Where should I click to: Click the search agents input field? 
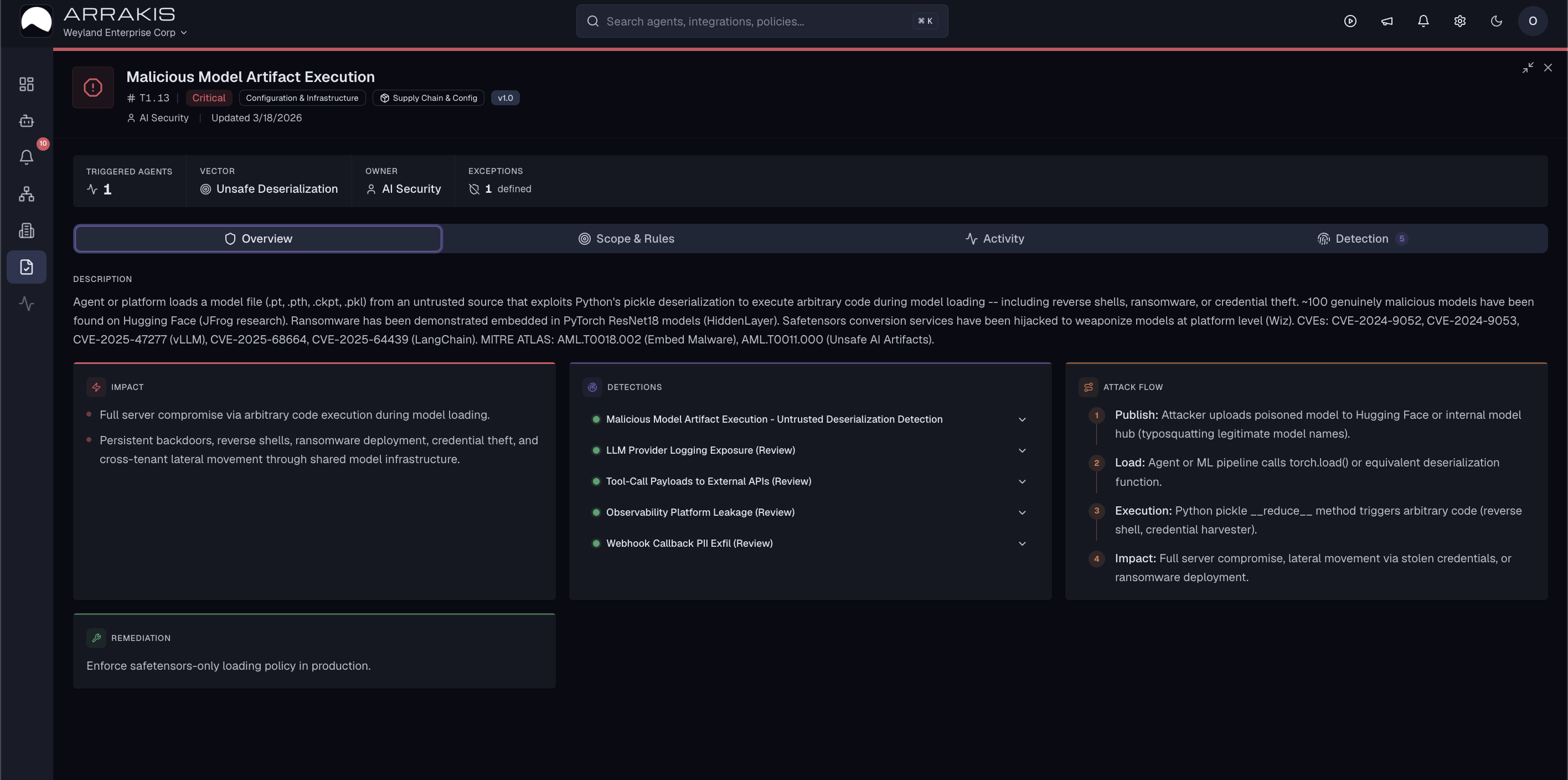[761, 21]
